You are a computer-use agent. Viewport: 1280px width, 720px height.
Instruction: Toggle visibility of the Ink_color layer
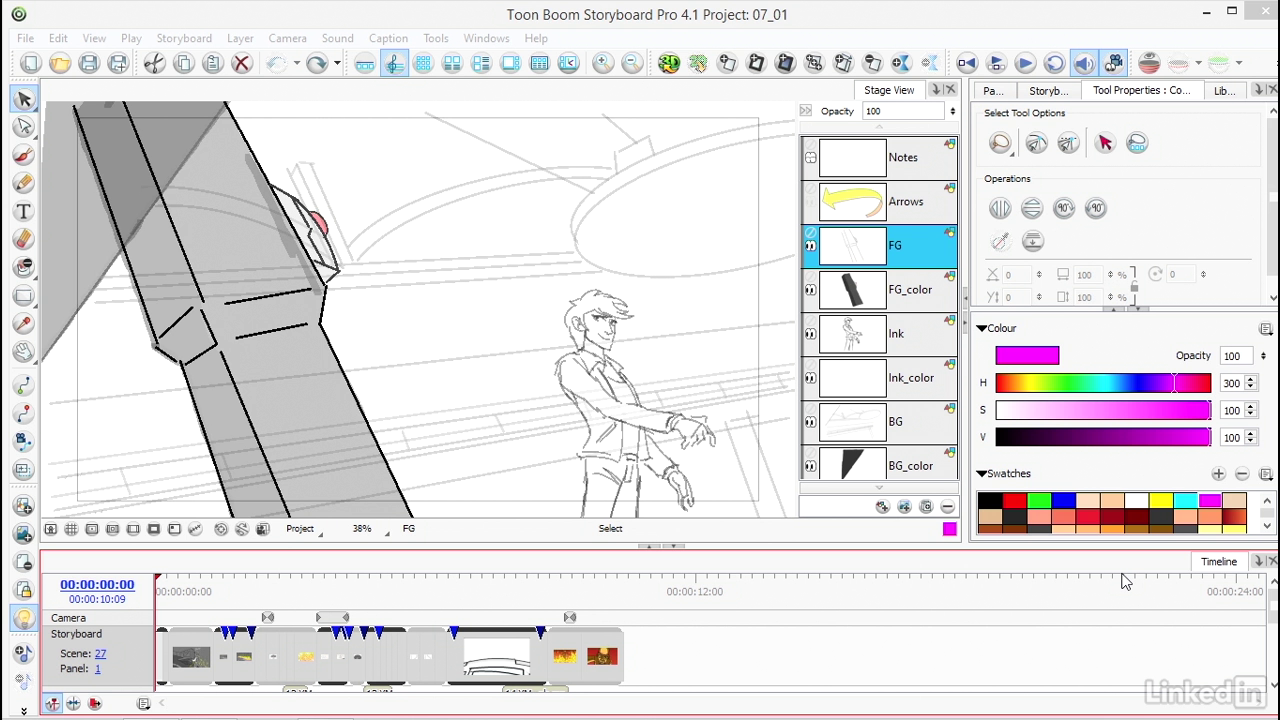click(811, 378)
